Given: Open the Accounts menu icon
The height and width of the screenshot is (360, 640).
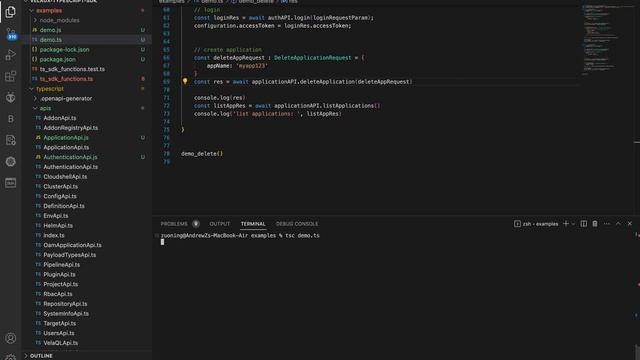Looking at the screenshot, I should [x=11, y=338].
